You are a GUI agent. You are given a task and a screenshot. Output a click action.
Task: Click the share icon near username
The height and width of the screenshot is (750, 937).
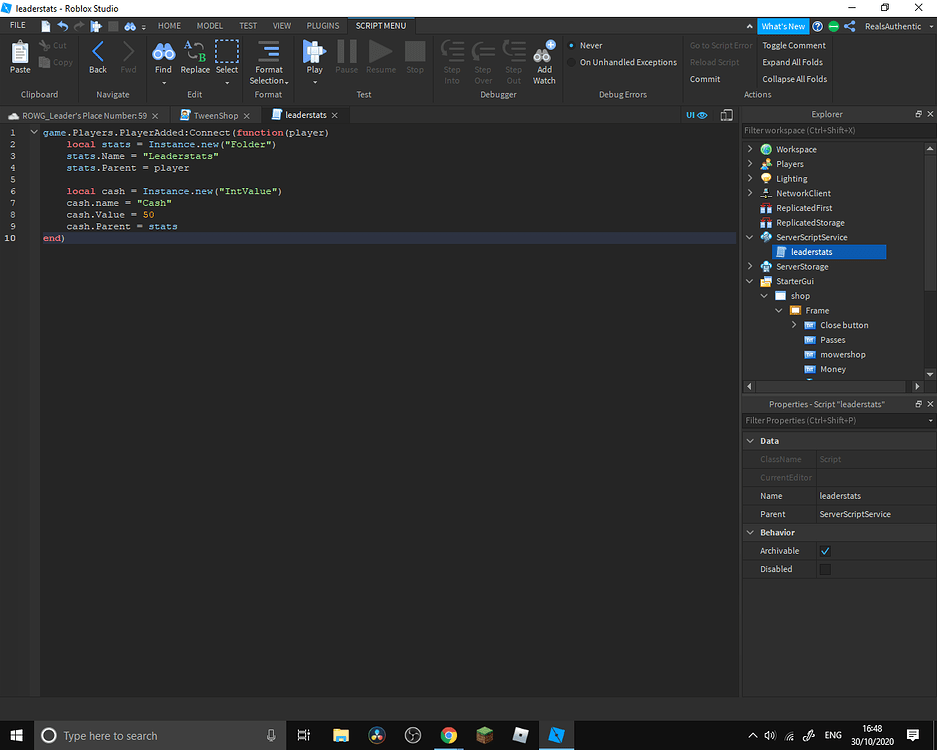click(x=850, y=26)
